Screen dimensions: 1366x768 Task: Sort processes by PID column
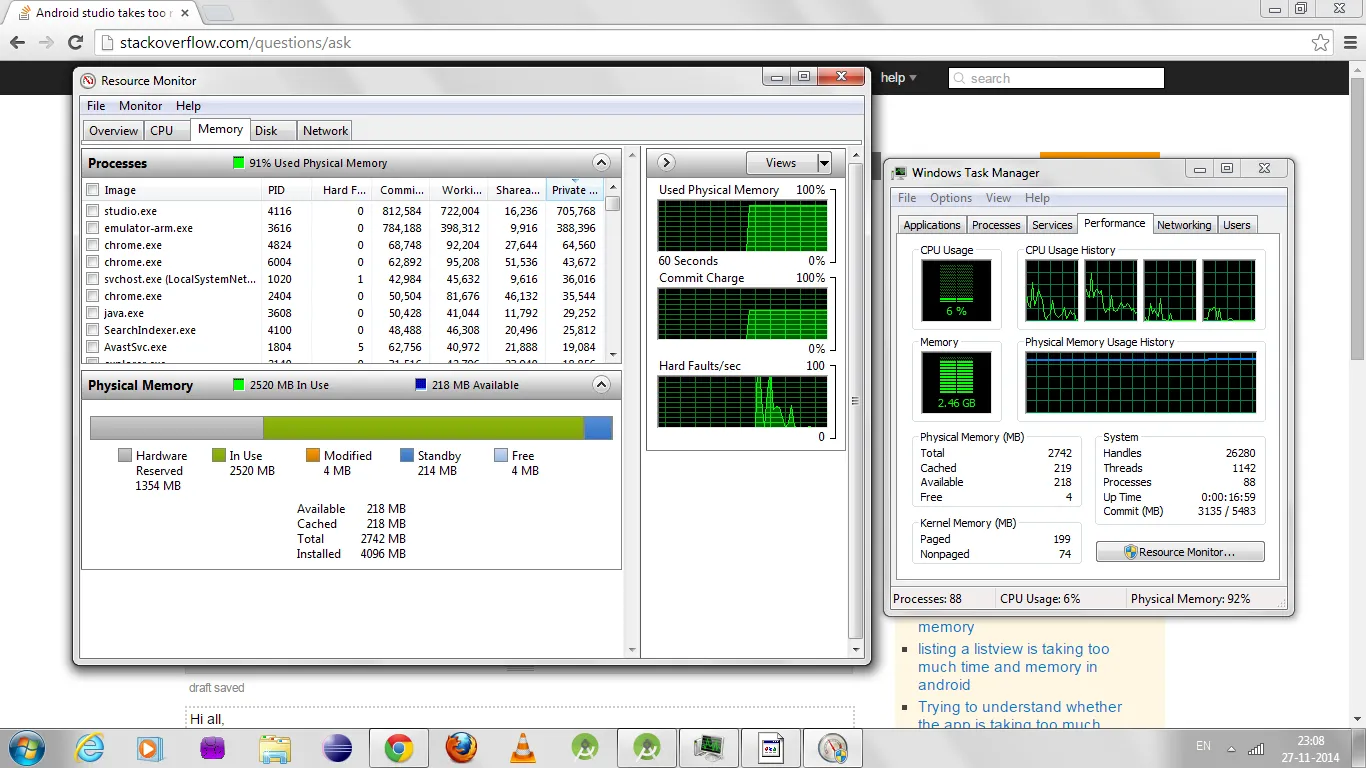[x=287, y=190]
